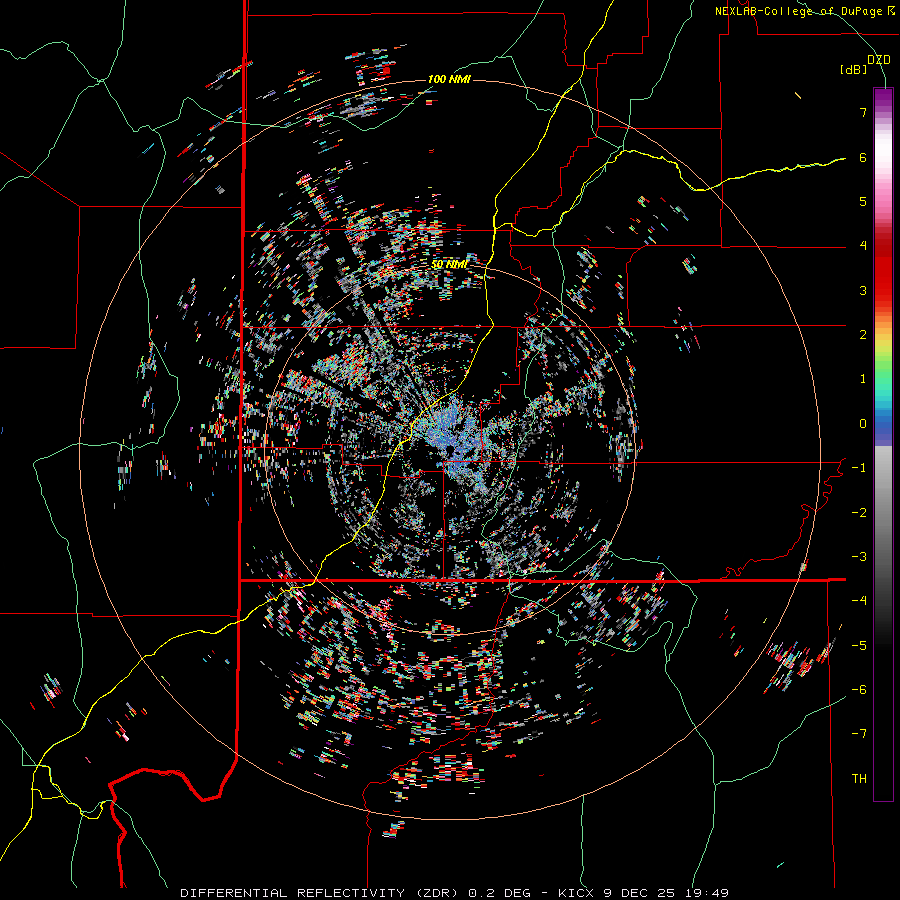Click the -4 value on color scale

[x=859, y=601]
